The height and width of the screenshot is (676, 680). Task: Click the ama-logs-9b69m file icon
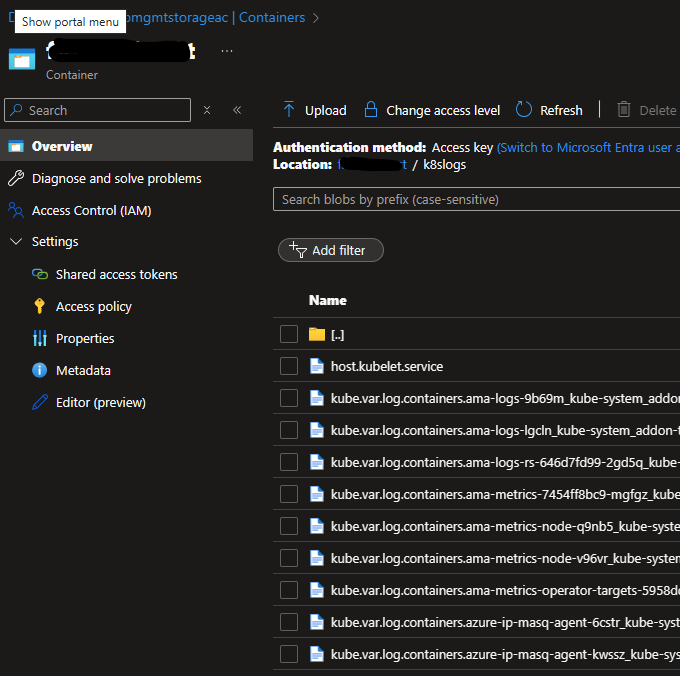tap(317, 398)
